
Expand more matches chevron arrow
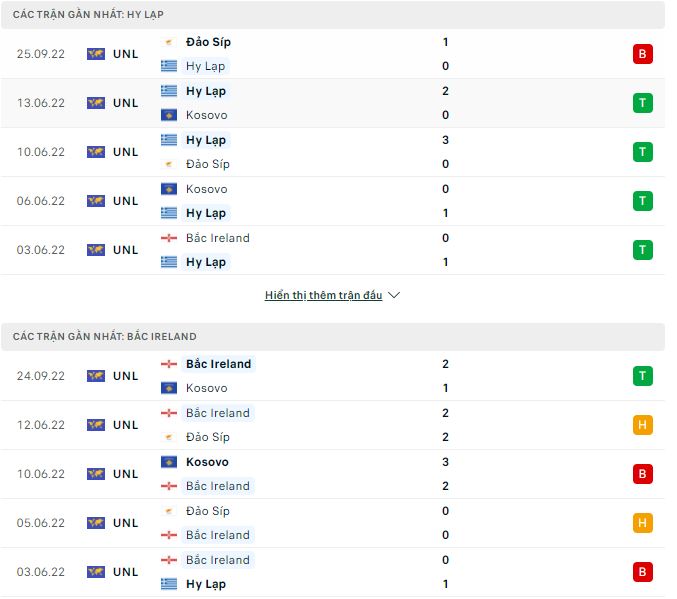pos(394,296)
